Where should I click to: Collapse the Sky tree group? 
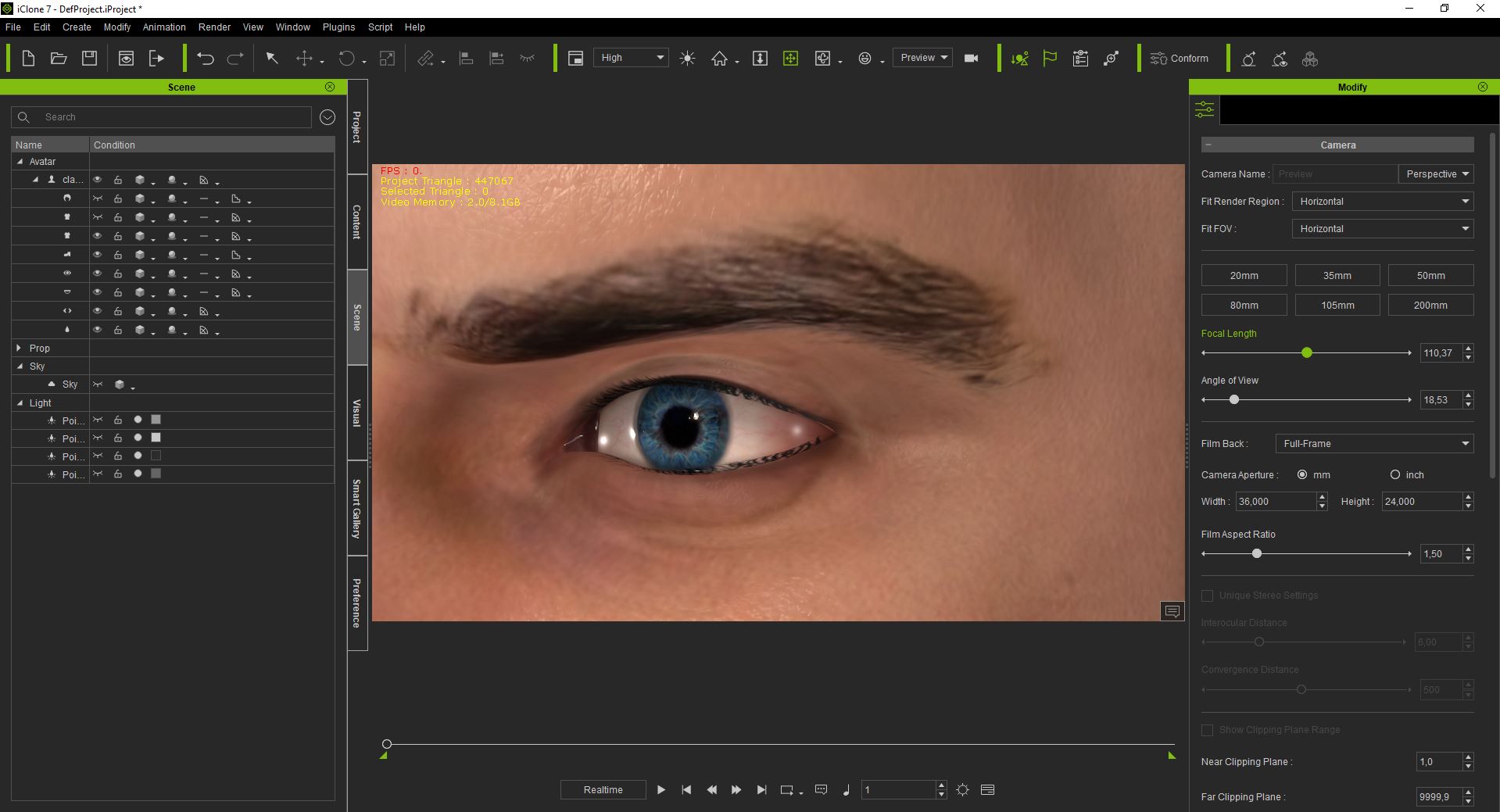[20, 366]
